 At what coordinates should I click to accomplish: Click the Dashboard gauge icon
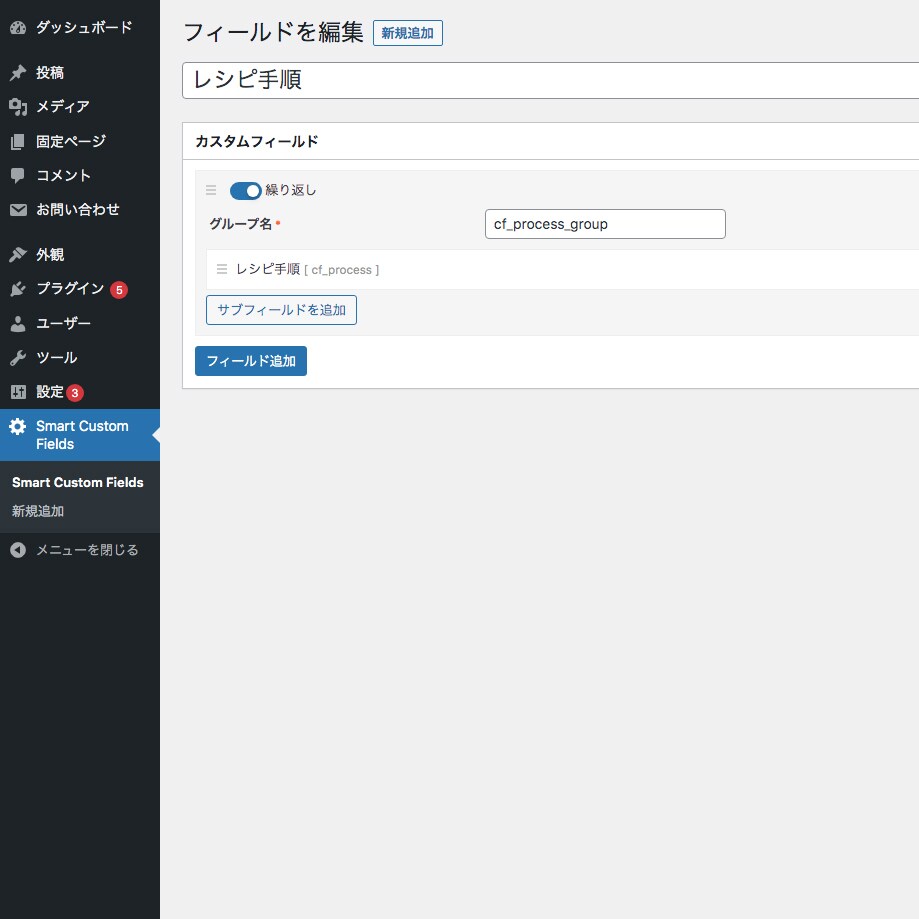18,28
